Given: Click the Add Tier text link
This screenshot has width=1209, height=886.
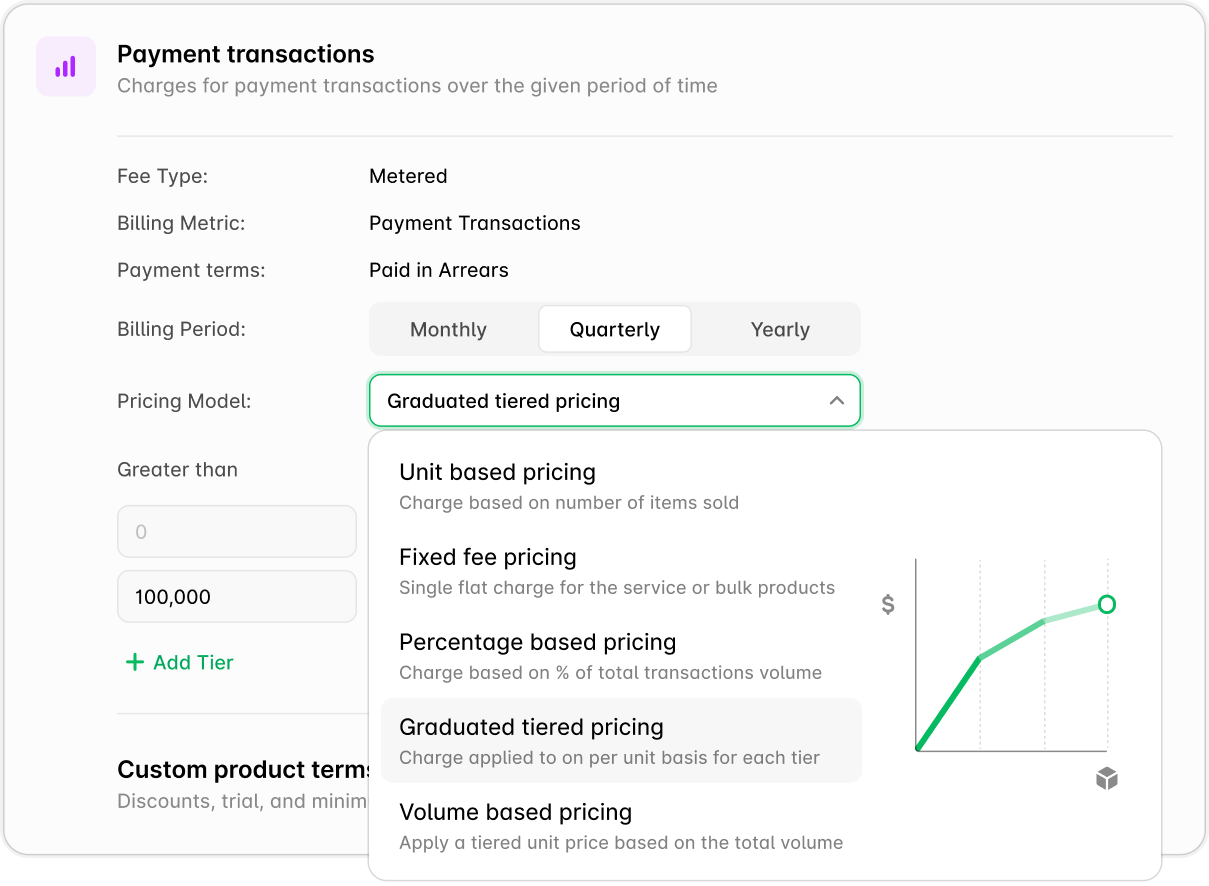Looking at the screenshot, I should tap(193, 662).
